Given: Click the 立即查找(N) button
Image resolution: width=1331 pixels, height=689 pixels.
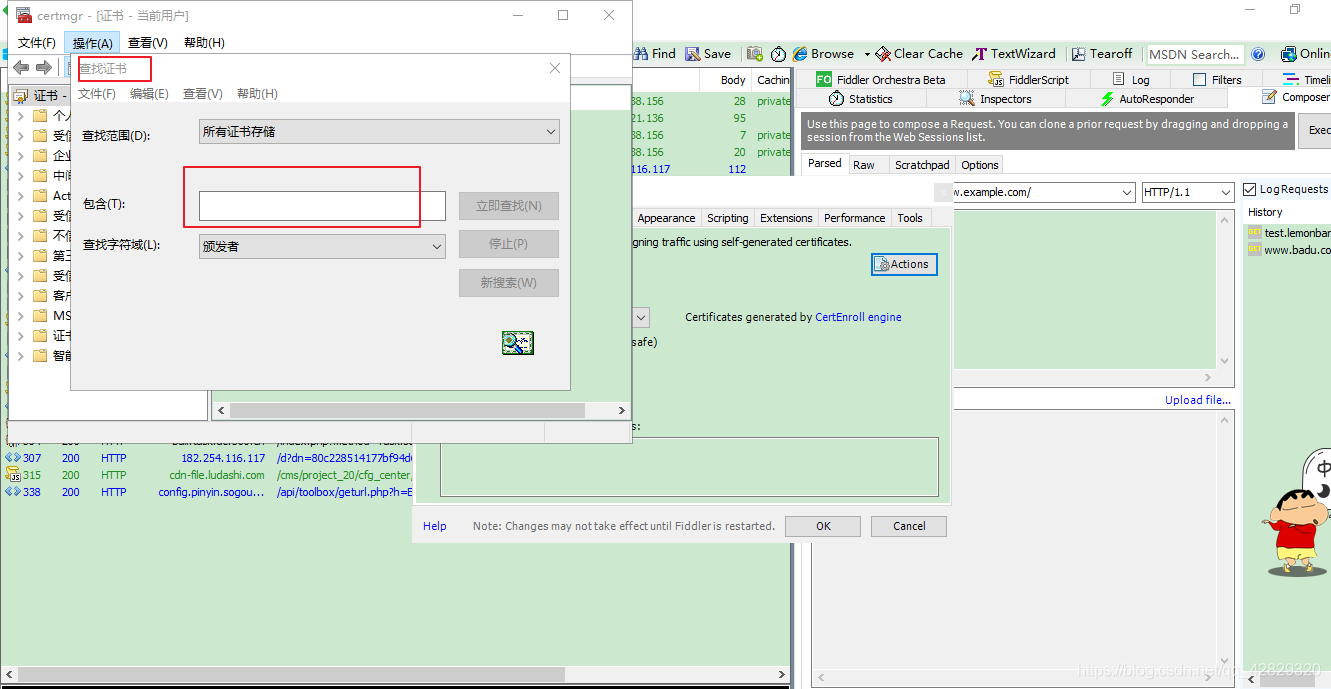Looking at the screenshot, I should (x=509, y=206).
